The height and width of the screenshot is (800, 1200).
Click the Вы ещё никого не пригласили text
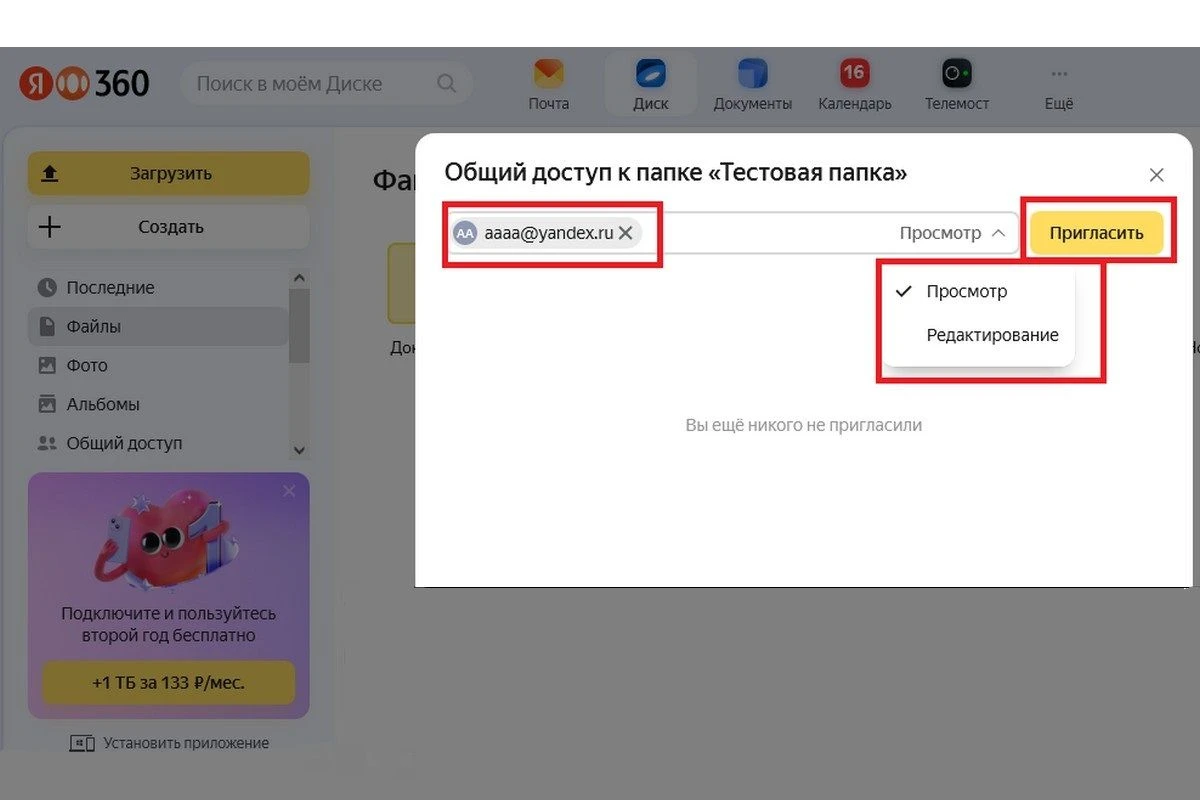pyautogui.click(x=804, y=425)
